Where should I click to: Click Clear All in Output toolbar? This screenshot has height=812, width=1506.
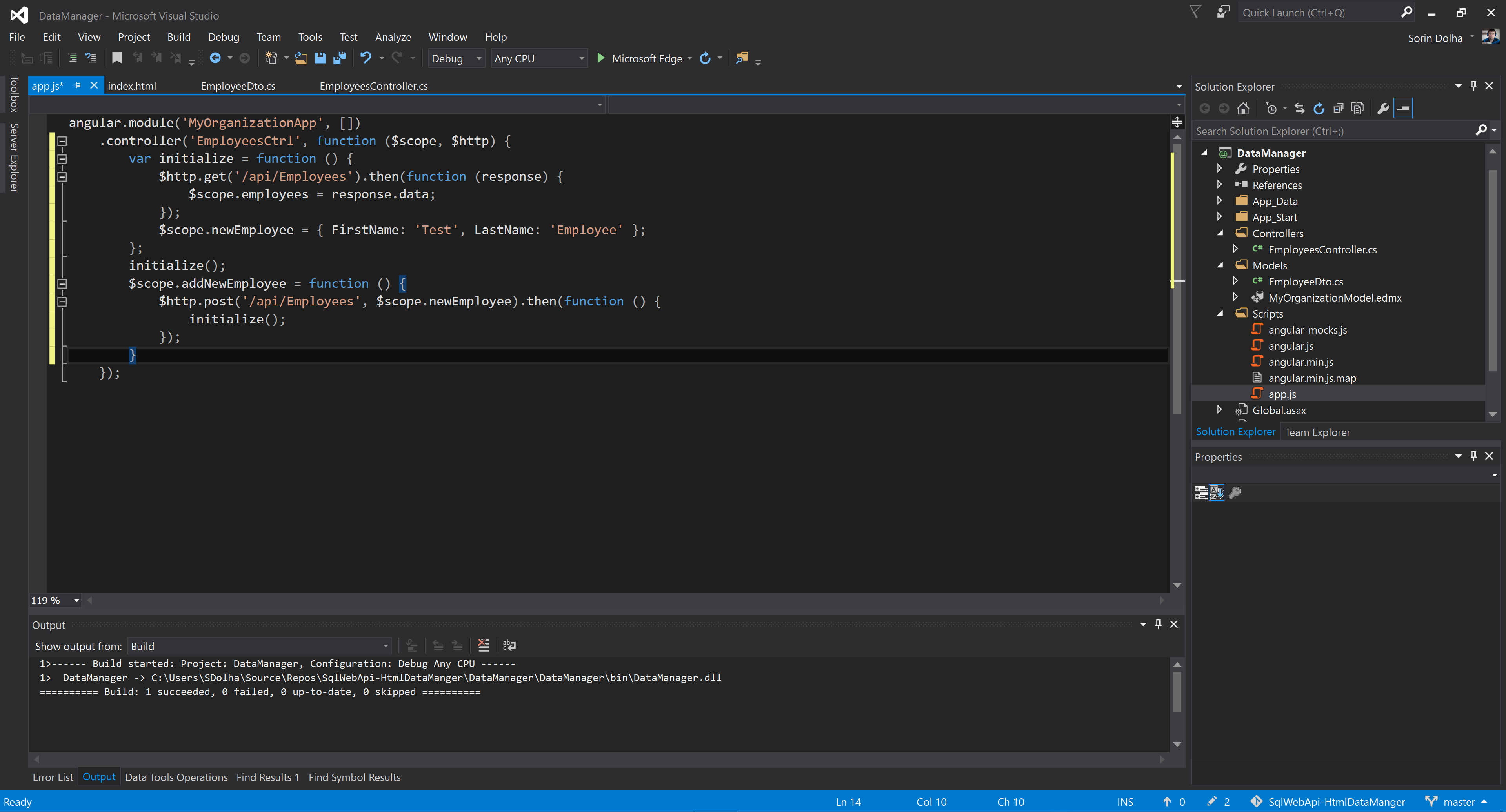point(484,645)
